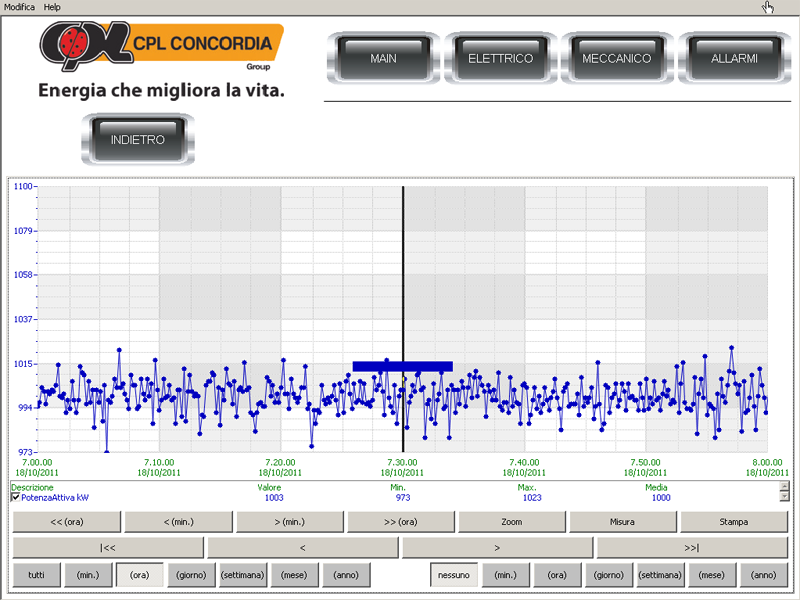Step forward with the wide > button

click(497, 548)
